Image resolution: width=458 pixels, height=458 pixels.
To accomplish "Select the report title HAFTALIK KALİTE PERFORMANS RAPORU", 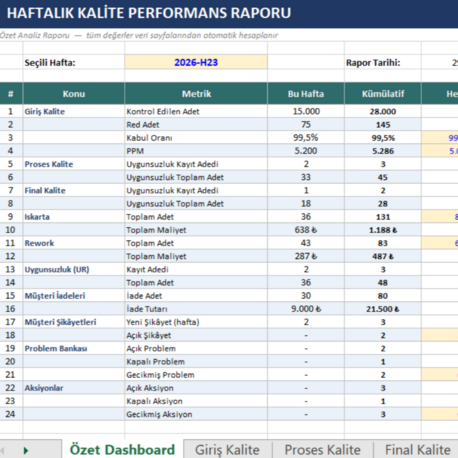I will tap(149, 13).
